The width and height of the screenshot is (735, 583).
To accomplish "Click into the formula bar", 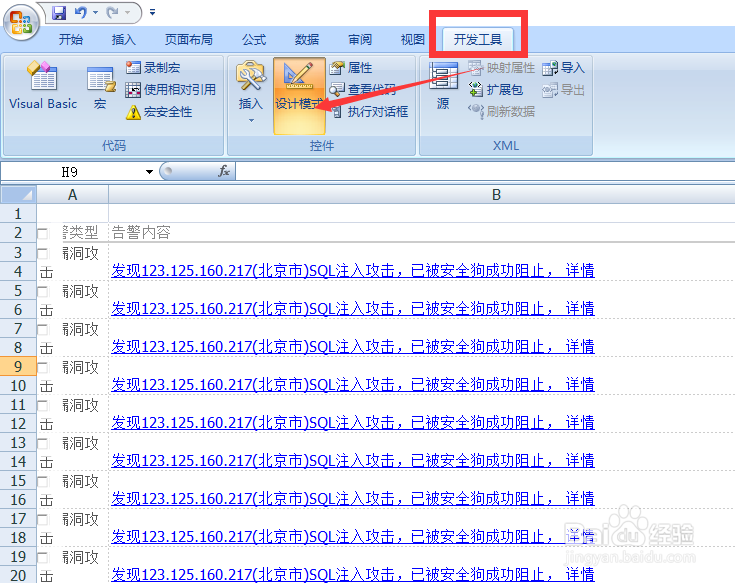I will (x=485, y=172).
